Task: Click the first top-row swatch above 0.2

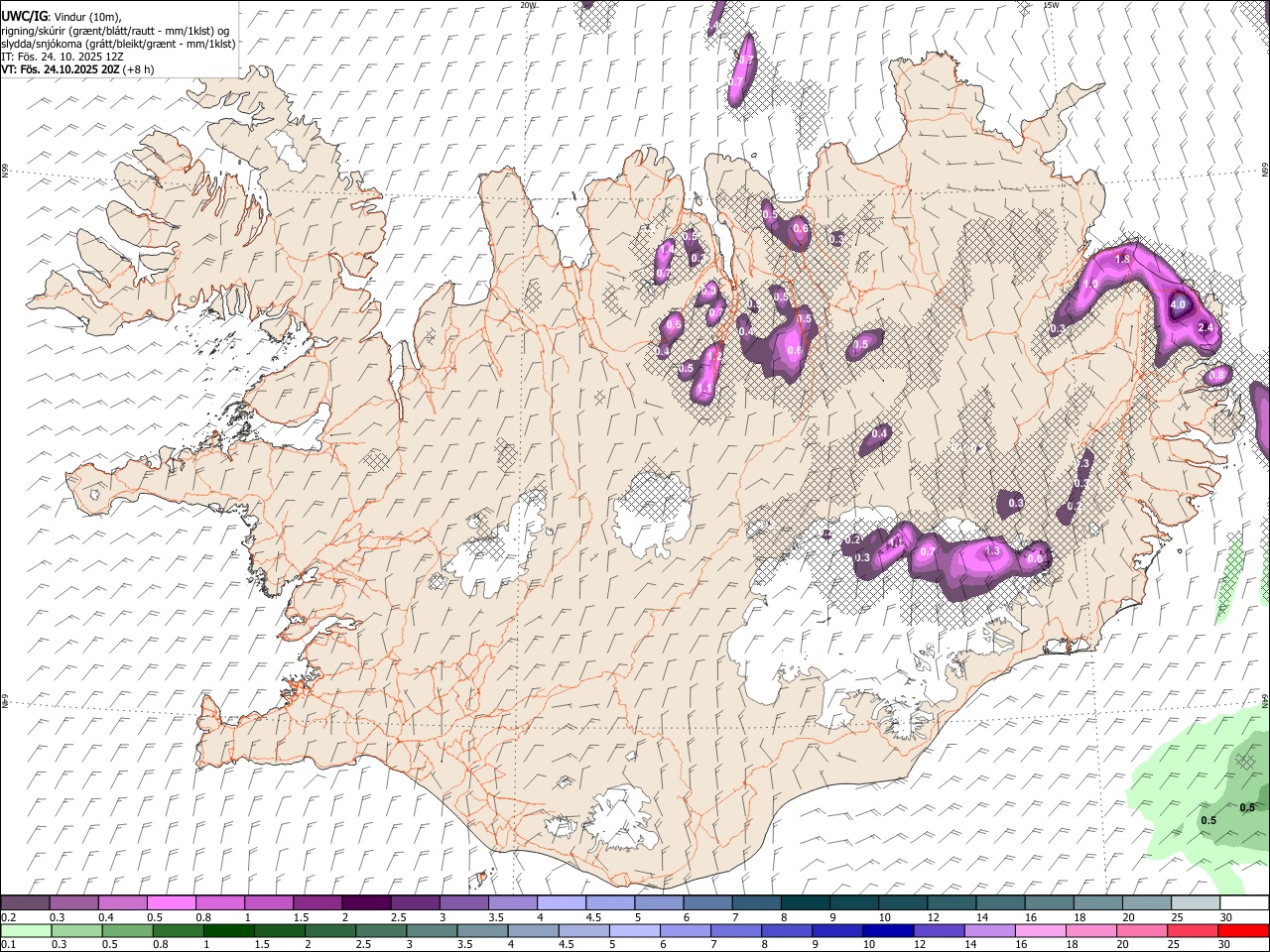Action: (26, 902)
